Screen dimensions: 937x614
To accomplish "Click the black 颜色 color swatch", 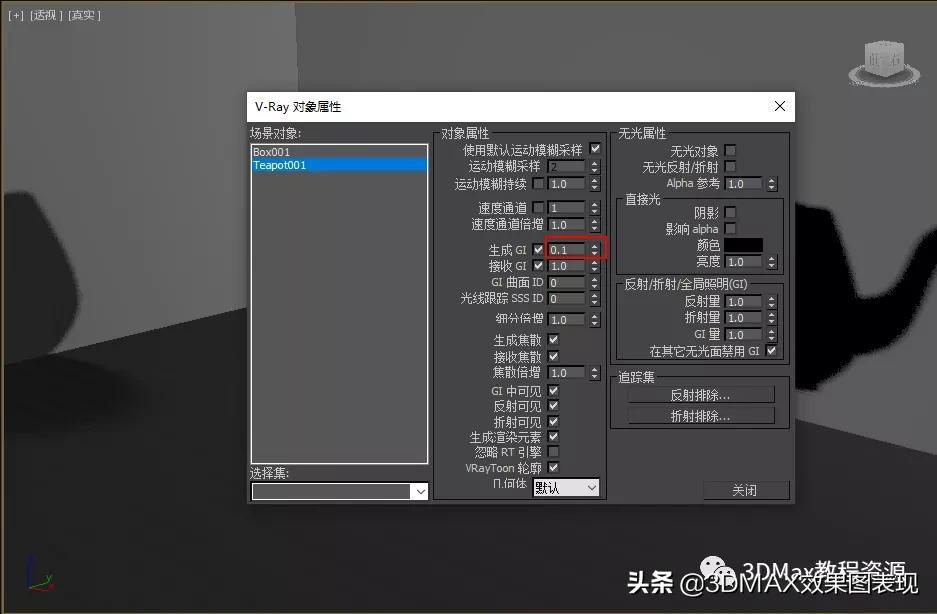I will (743, 245).
